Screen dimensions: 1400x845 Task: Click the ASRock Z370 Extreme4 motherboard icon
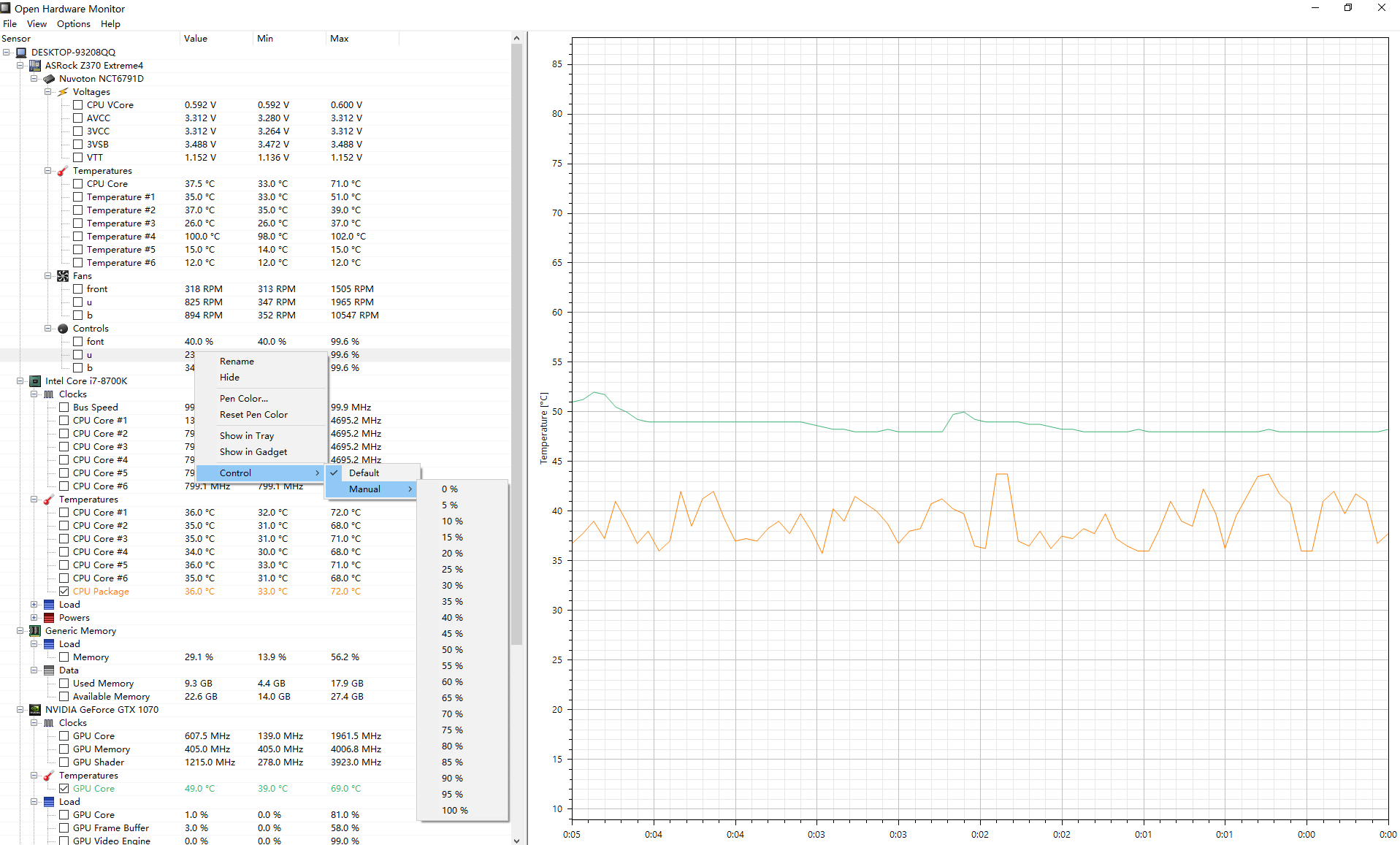pyautogui.click(x=35, y=66)
